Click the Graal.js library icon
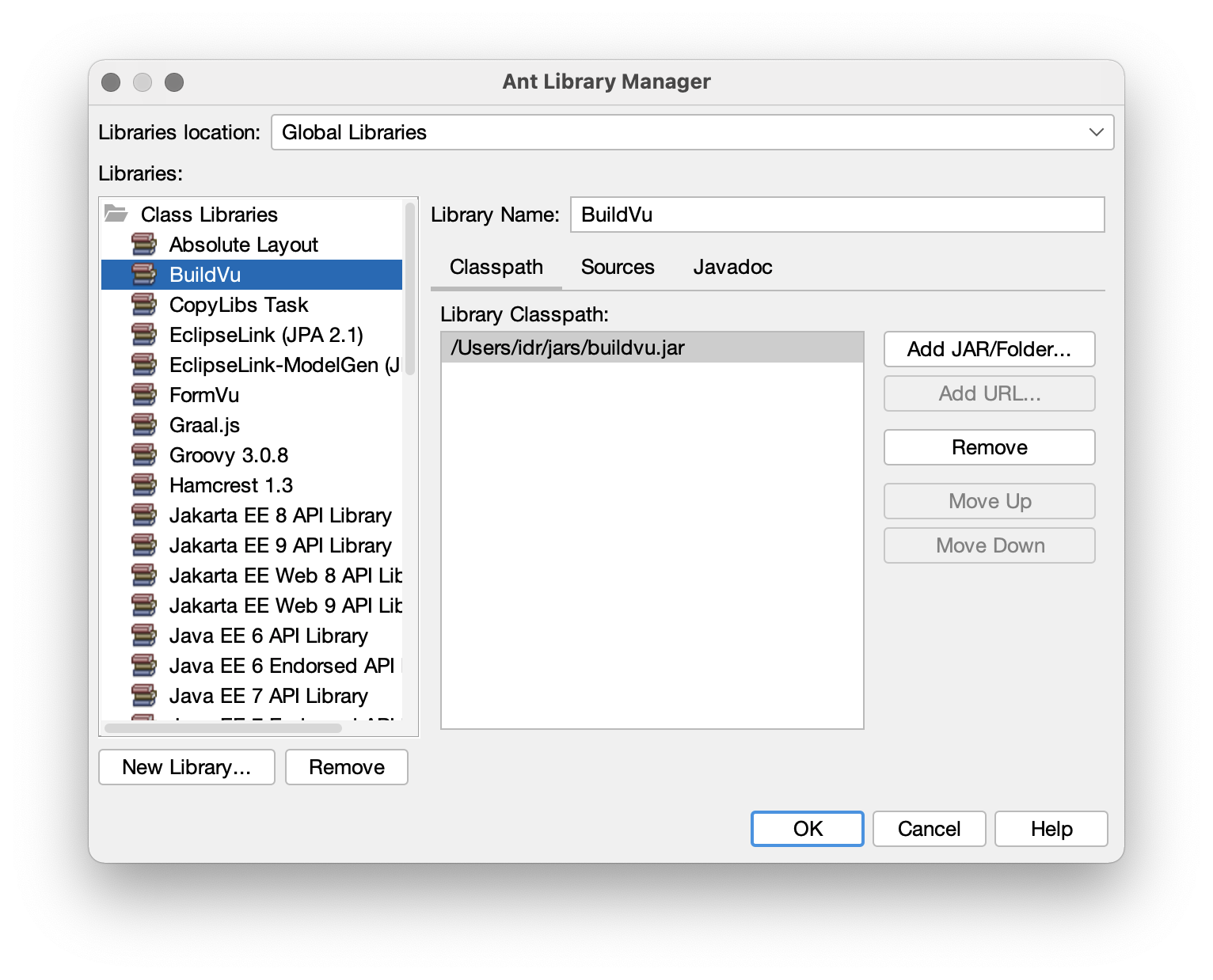The height and width of the screenshot is (980, 1213). tap(146, 424)
